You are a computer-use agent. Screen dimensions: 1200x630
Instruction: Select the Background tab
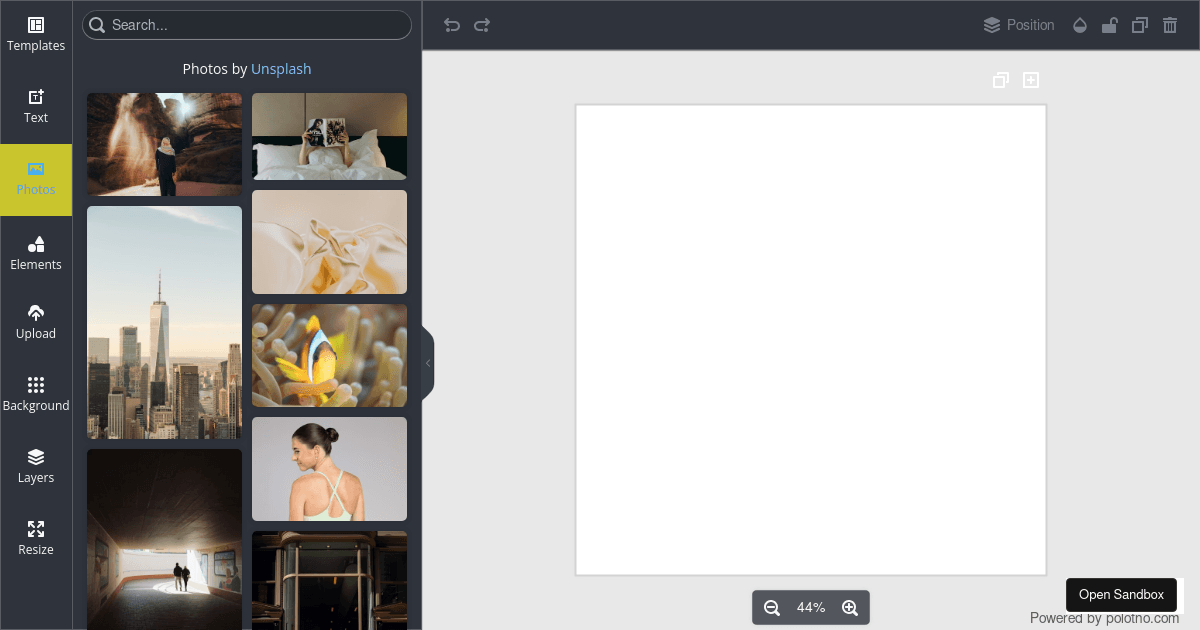point(36,395)
